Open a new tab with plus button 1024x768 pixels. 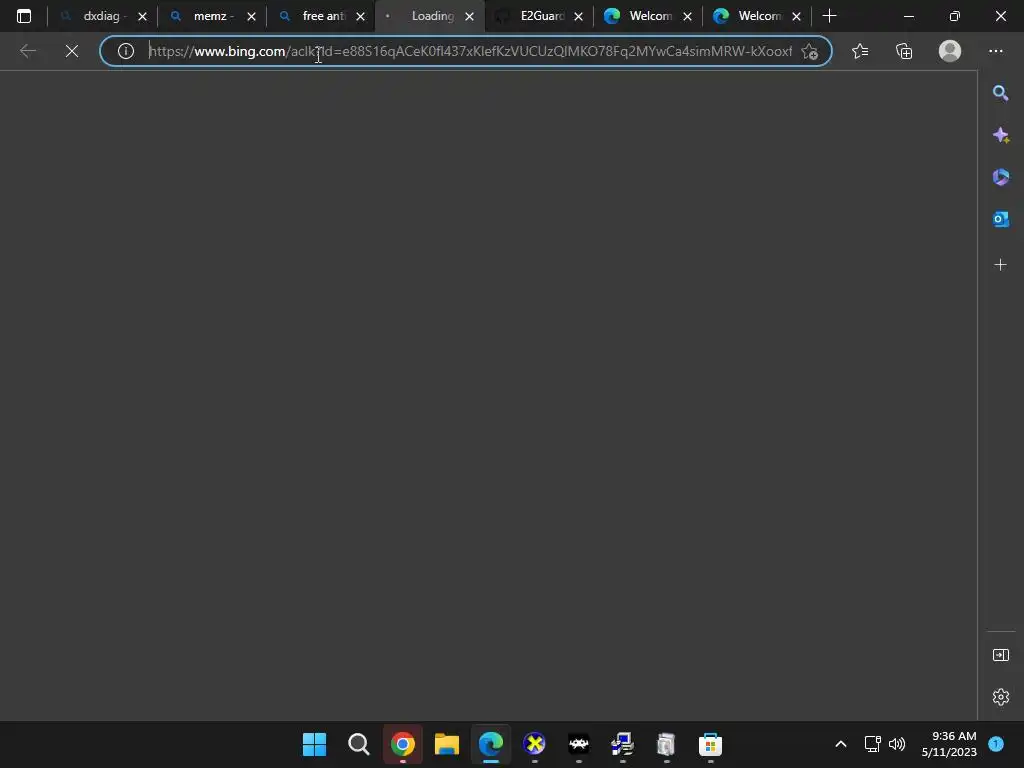click(x=829, y=16)
